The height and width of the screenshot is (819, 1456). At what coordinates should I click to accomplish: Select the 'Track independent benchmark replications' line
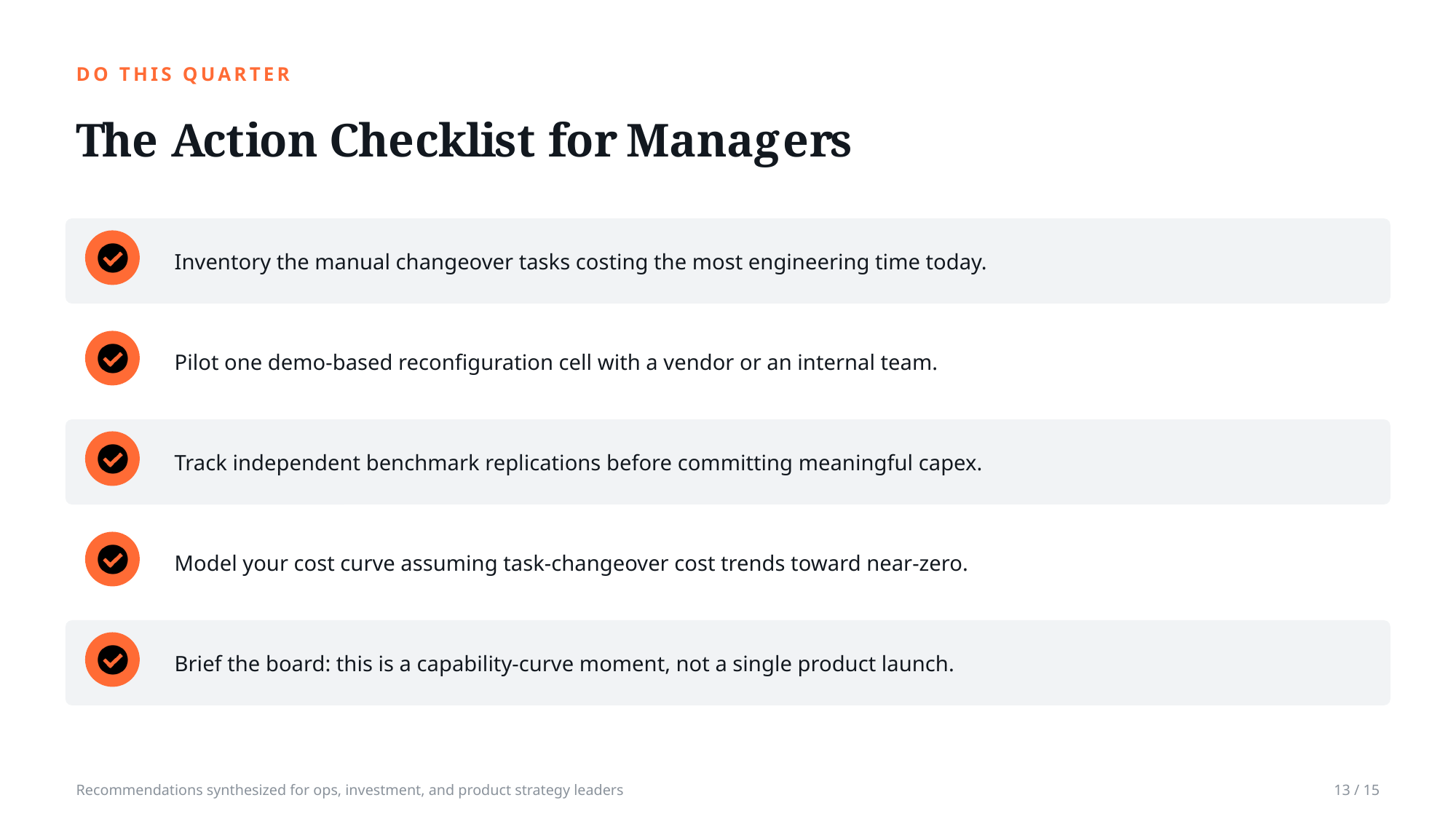(578, 463)
